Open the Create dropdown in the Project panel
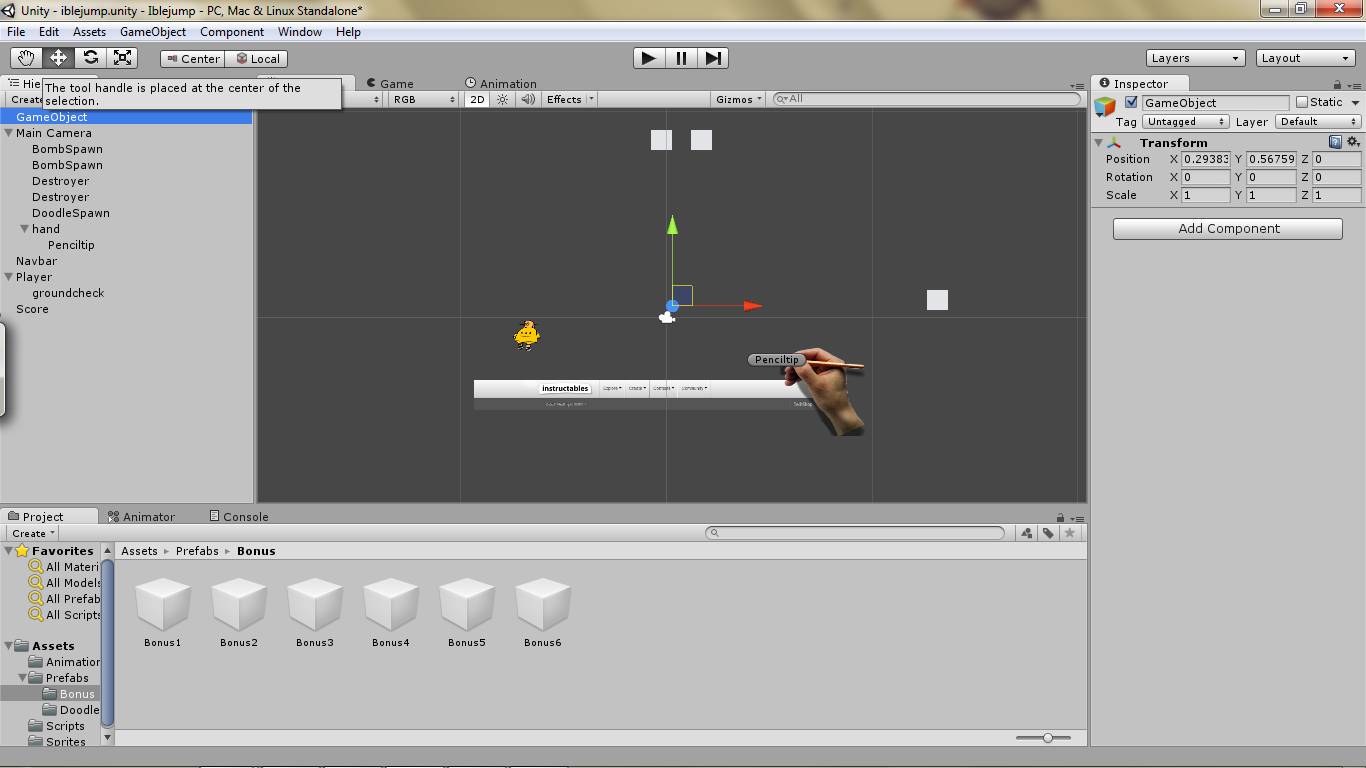 click(x=33, y=533)
